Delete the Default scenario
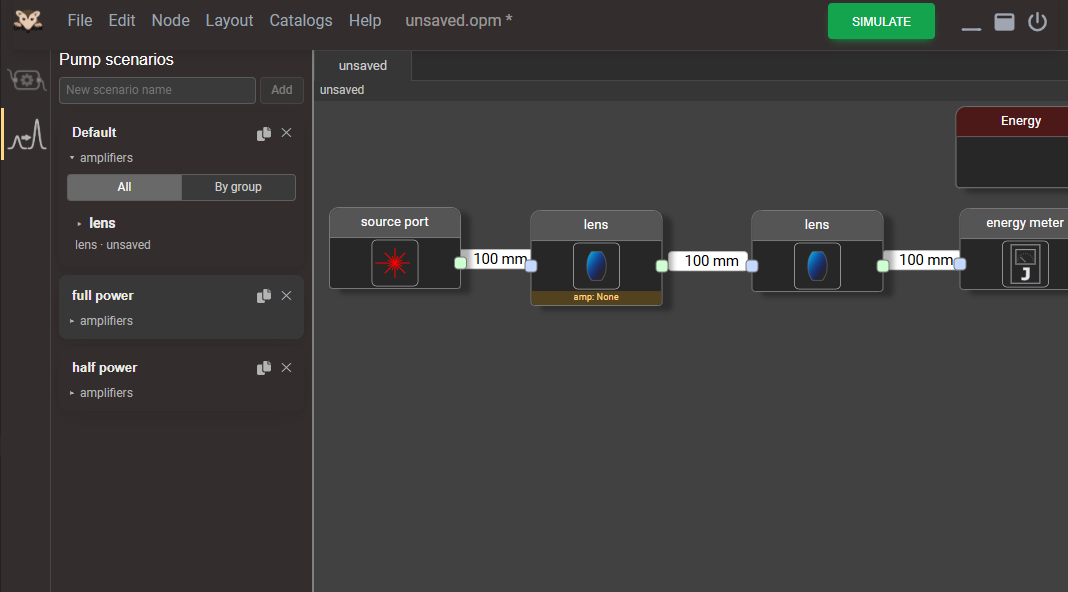This screenshot has height=592, width=1068. click(287, 133)
